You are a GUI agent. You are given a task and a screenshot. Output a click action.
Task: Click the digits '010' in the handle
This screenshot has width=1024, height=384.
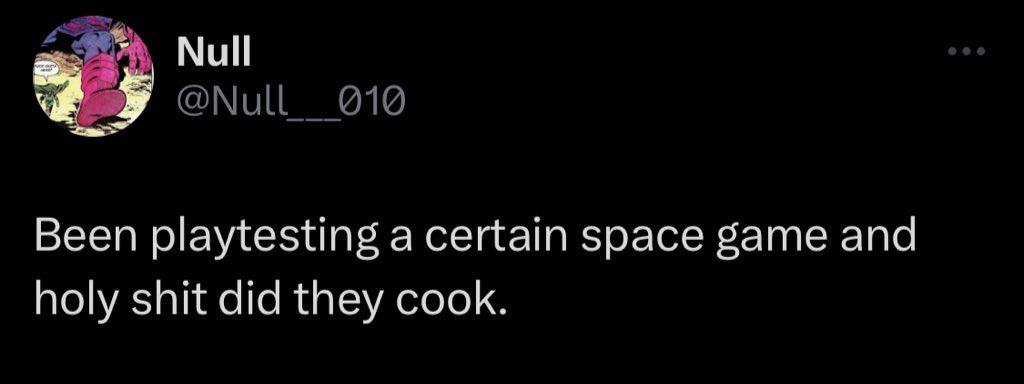pyautogui.click(x=376, y=101)
